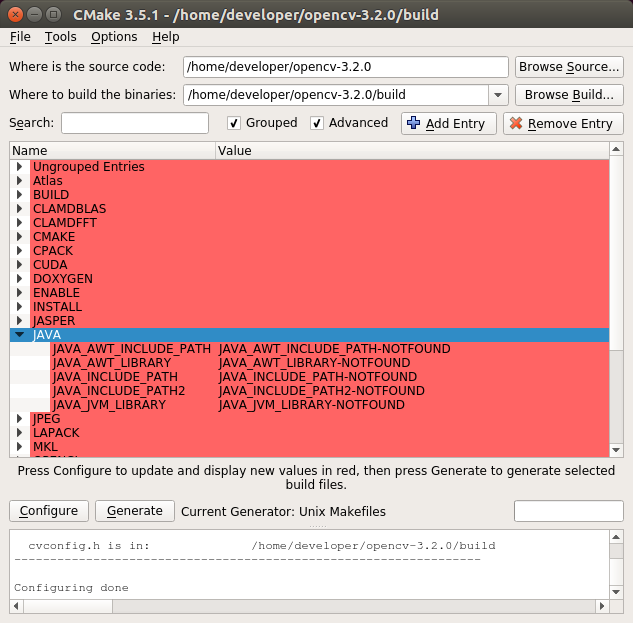The height and width of the screenshot is (623, 633).
Task: Click the 'Current Generator: Unix Makefiles' label
Action: click(x=283, y=512)
